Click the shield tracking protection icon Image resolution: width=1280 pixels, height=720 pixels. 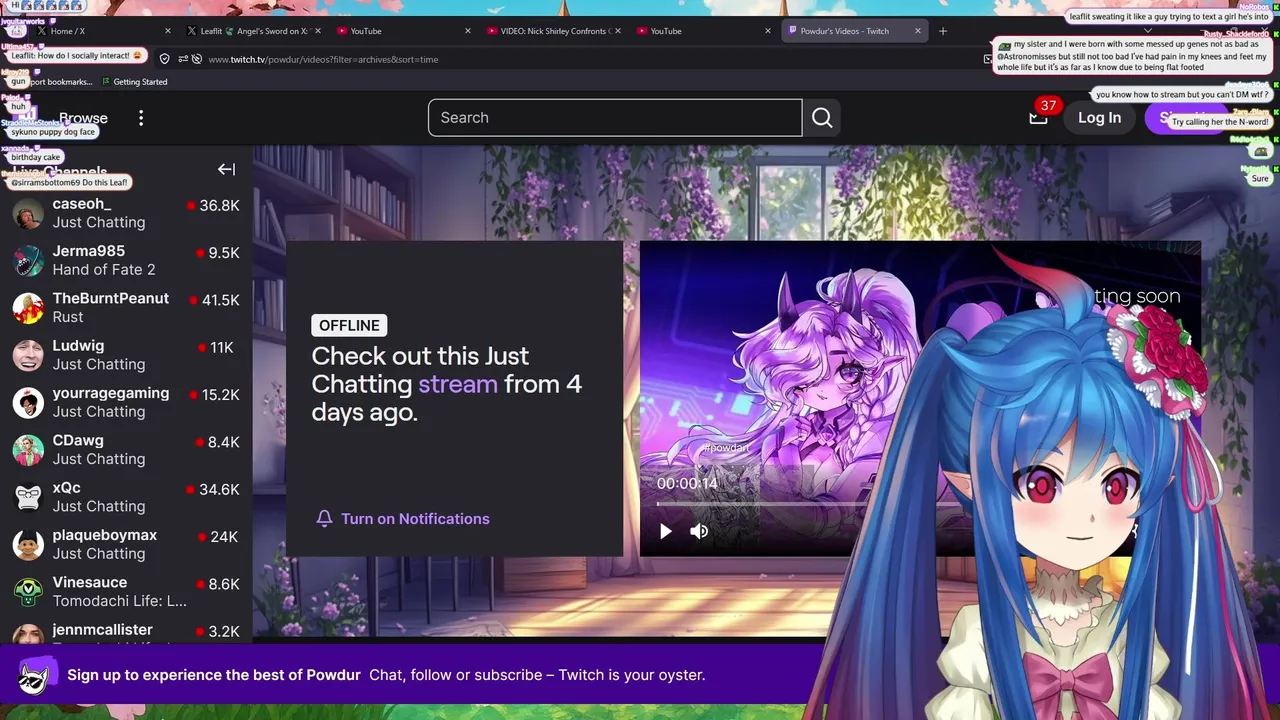coord(165,59)
